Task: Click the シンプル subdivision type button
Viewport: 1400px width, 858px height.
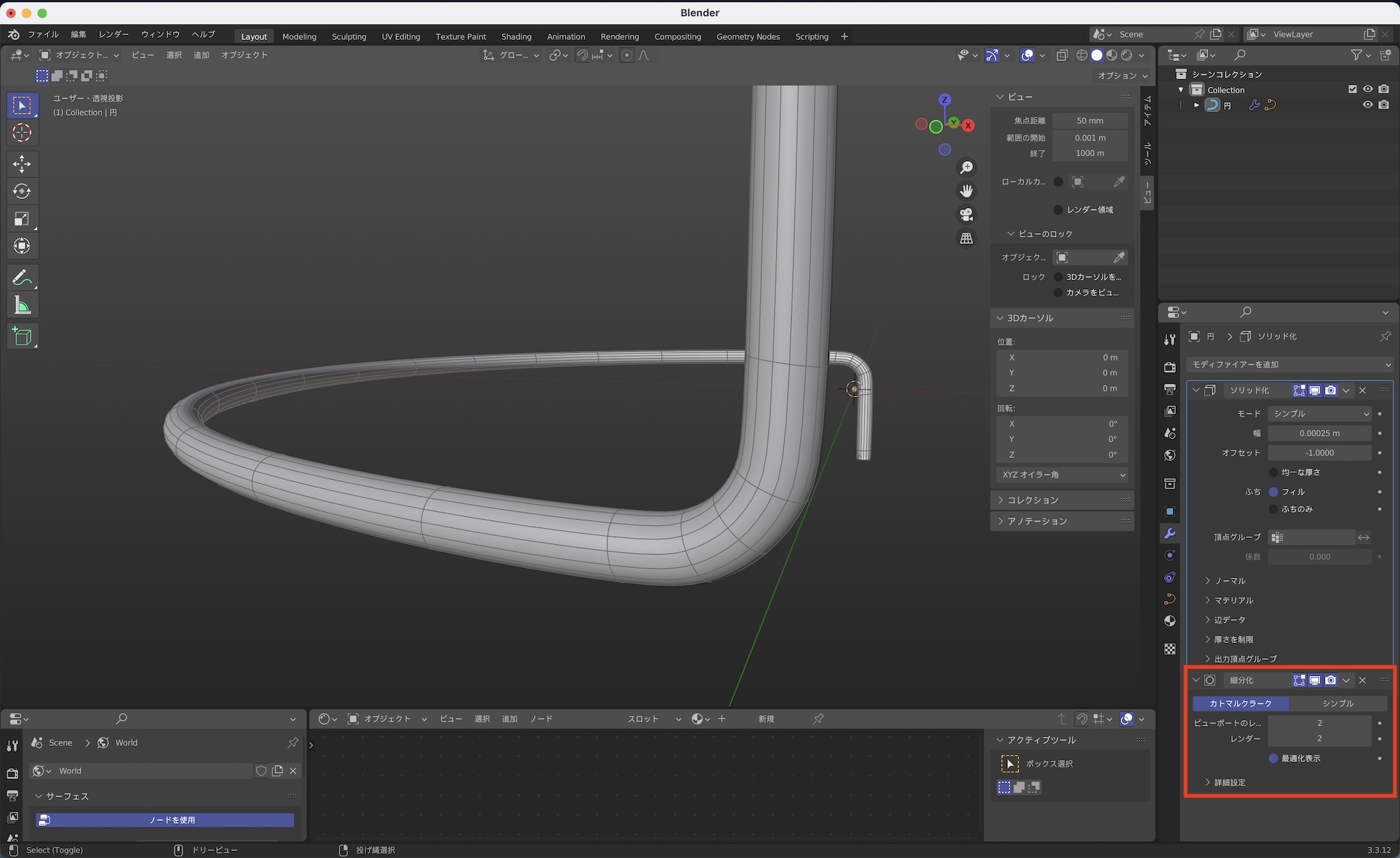Action: click(1338, 703)
